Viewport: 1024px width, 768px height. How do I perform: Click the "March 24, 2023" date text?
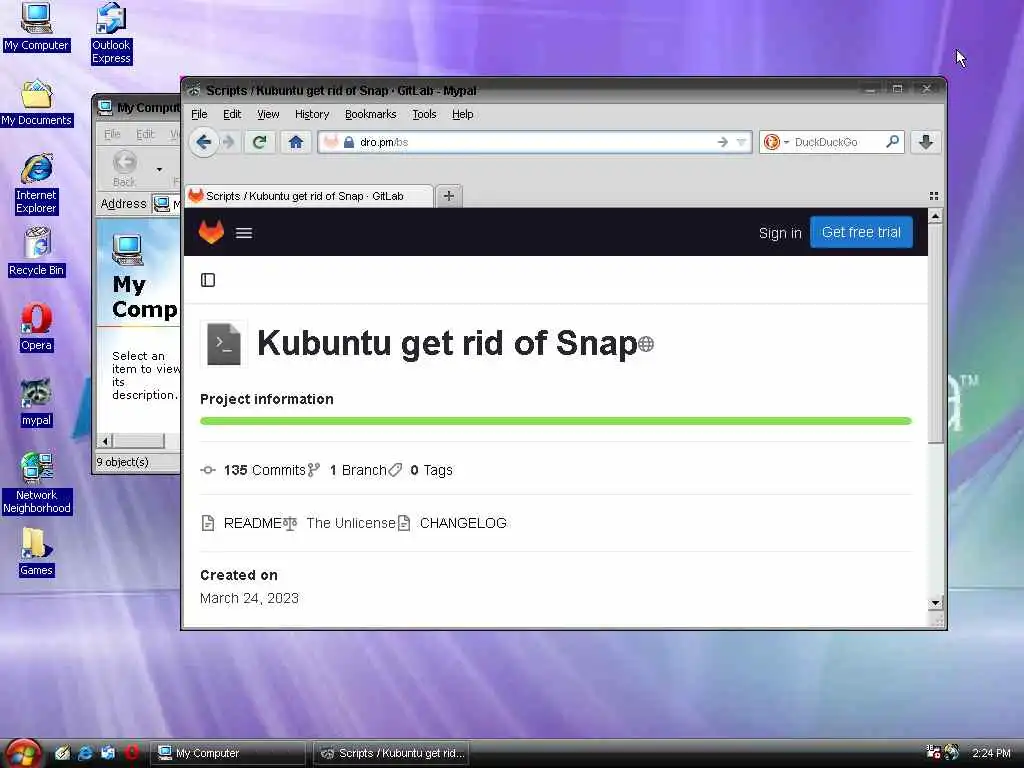click(x=249, y=598)
